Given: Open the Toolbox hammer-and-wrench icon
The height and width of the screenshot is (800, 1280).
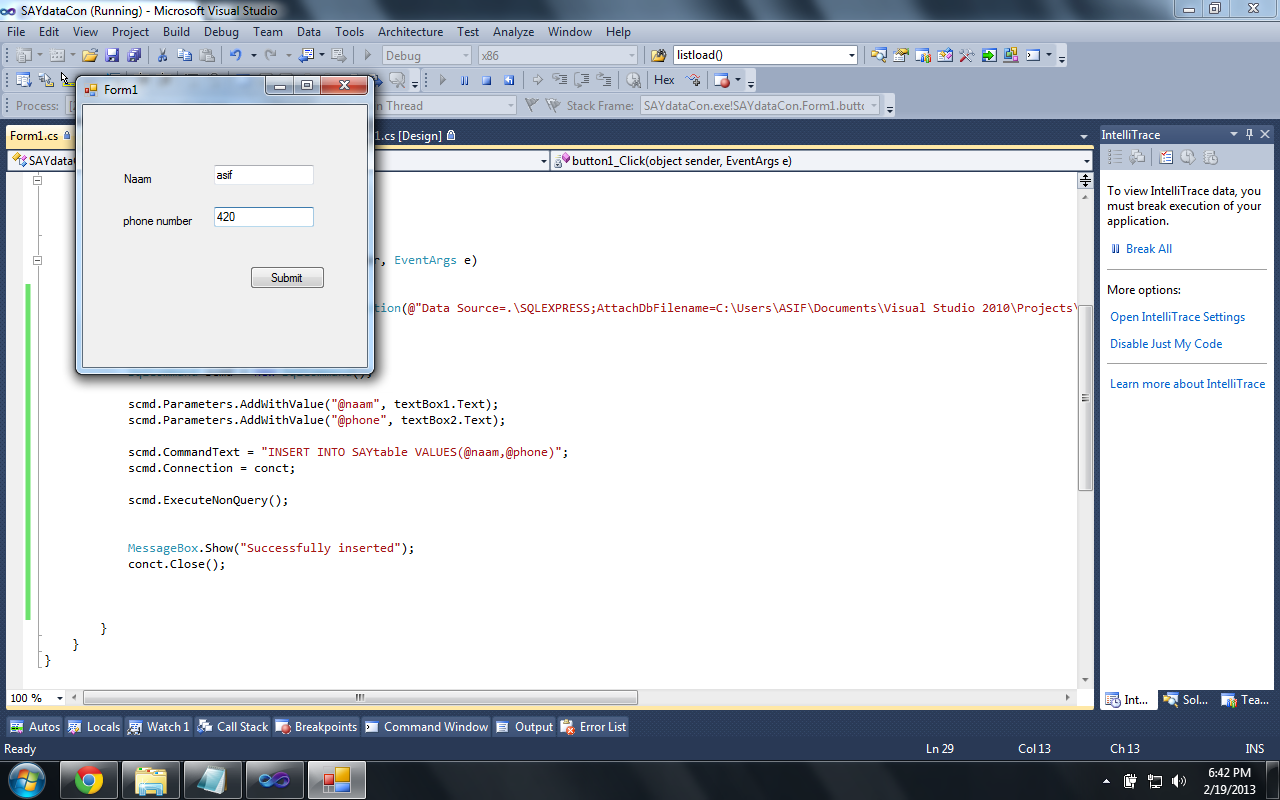Looking at the screenshot, I should pyautogui.click(x=967, y=56).
